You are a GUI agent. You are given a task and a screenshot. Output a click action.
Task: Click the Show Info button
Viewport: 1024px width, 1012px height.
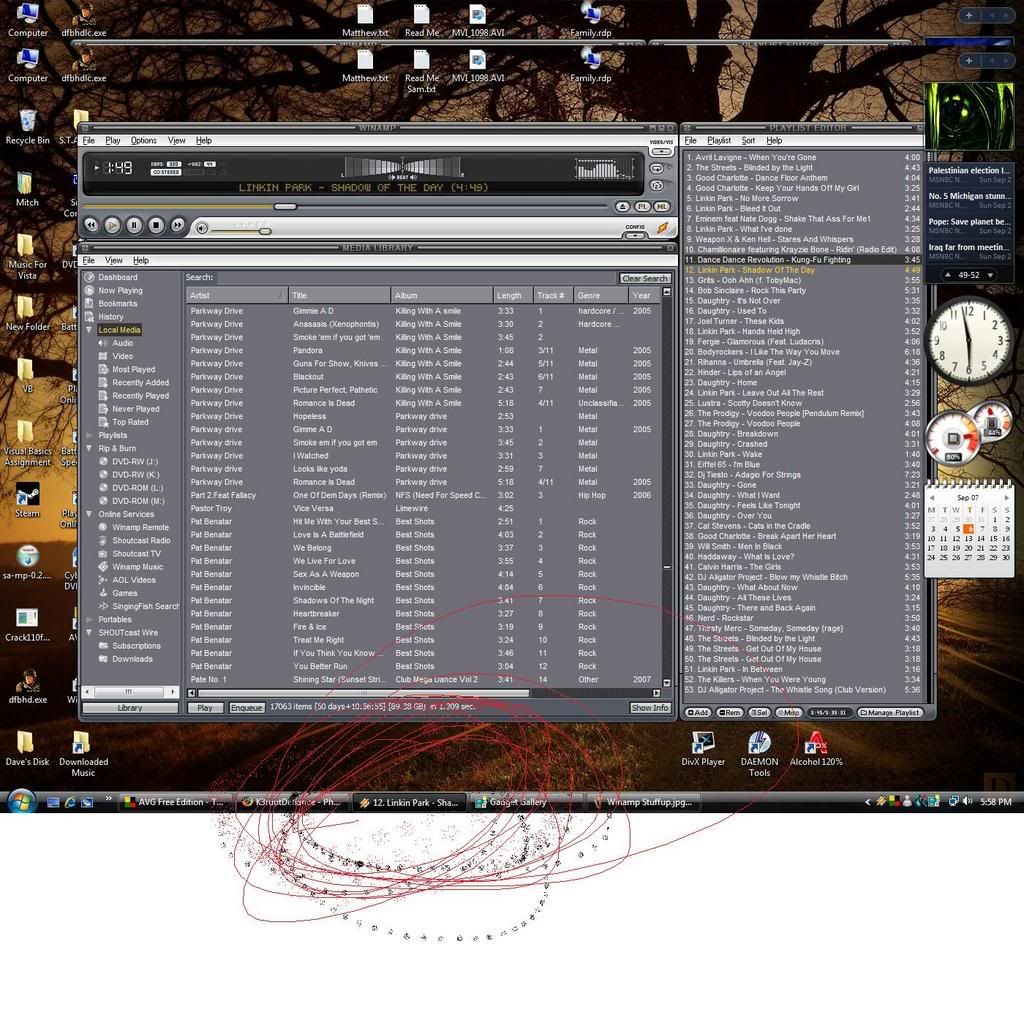[x=649, y=708]
